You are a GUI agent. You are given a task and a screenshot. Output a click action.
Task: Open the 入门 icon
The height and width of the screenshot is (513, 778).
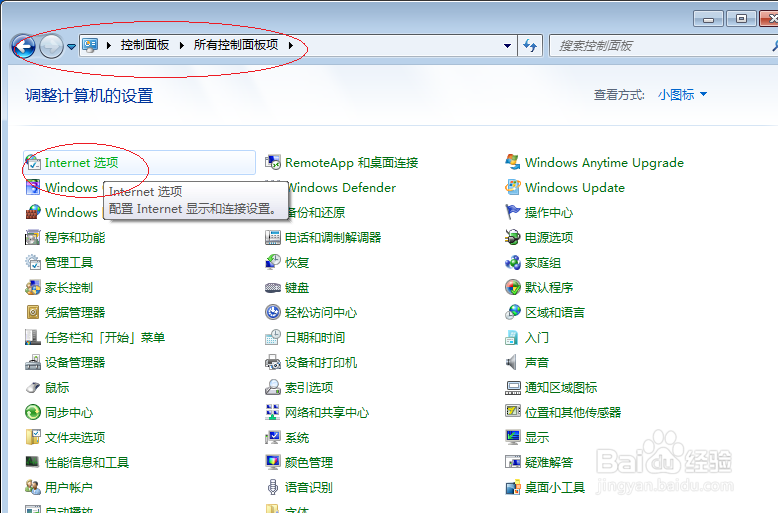point(513,337)
